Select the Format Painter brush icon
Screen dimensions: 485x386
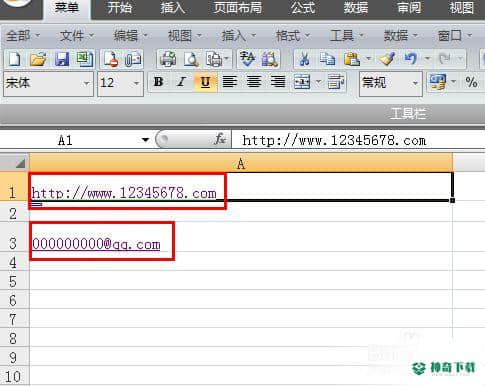tap(387, 60)
